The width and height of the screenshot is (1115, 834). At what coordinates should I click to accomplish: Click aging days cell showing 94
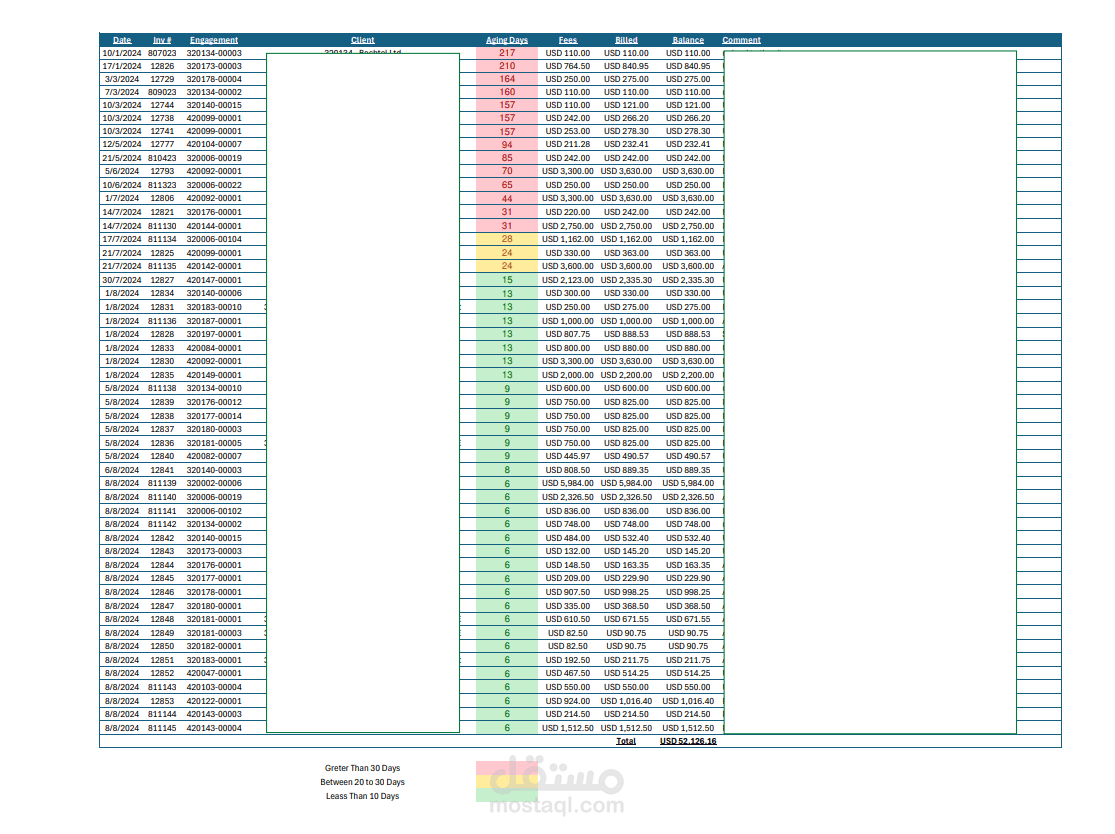pyautogui.click(x=507, y=144)
